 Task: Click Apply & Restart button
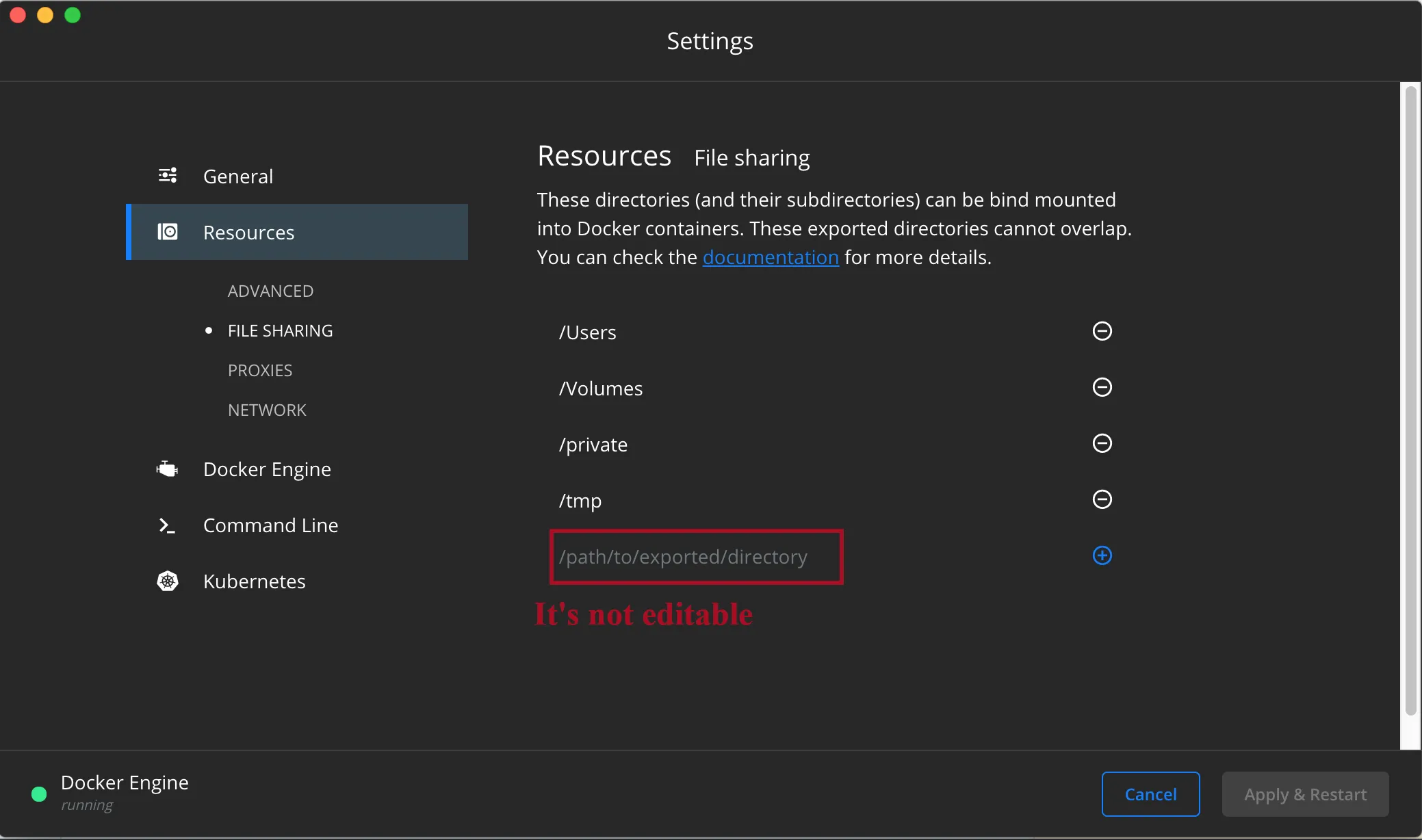point(1305,794)
